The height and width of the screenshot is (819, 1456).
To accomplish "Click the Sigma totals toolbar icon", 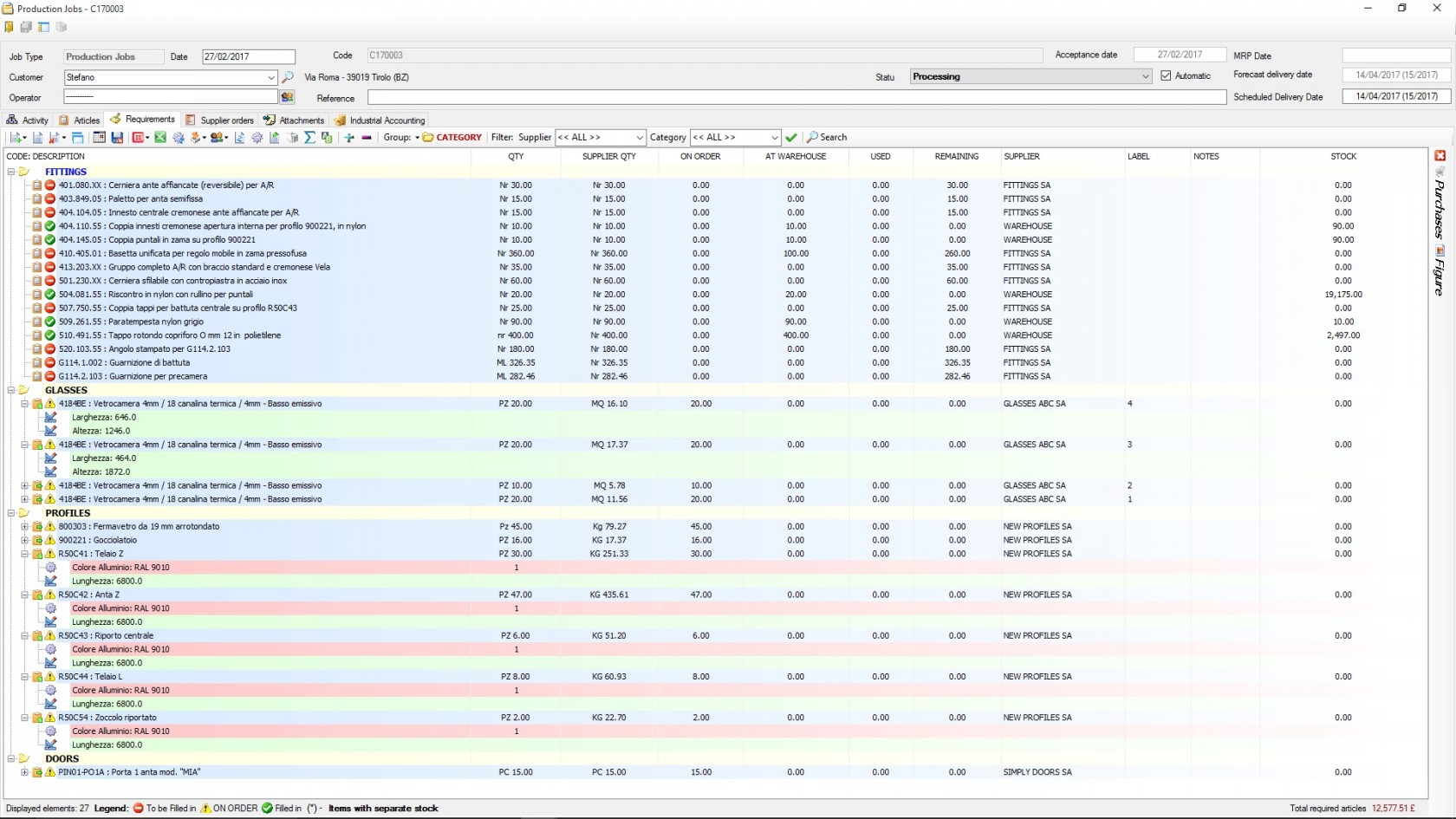I will pos(309,137).
